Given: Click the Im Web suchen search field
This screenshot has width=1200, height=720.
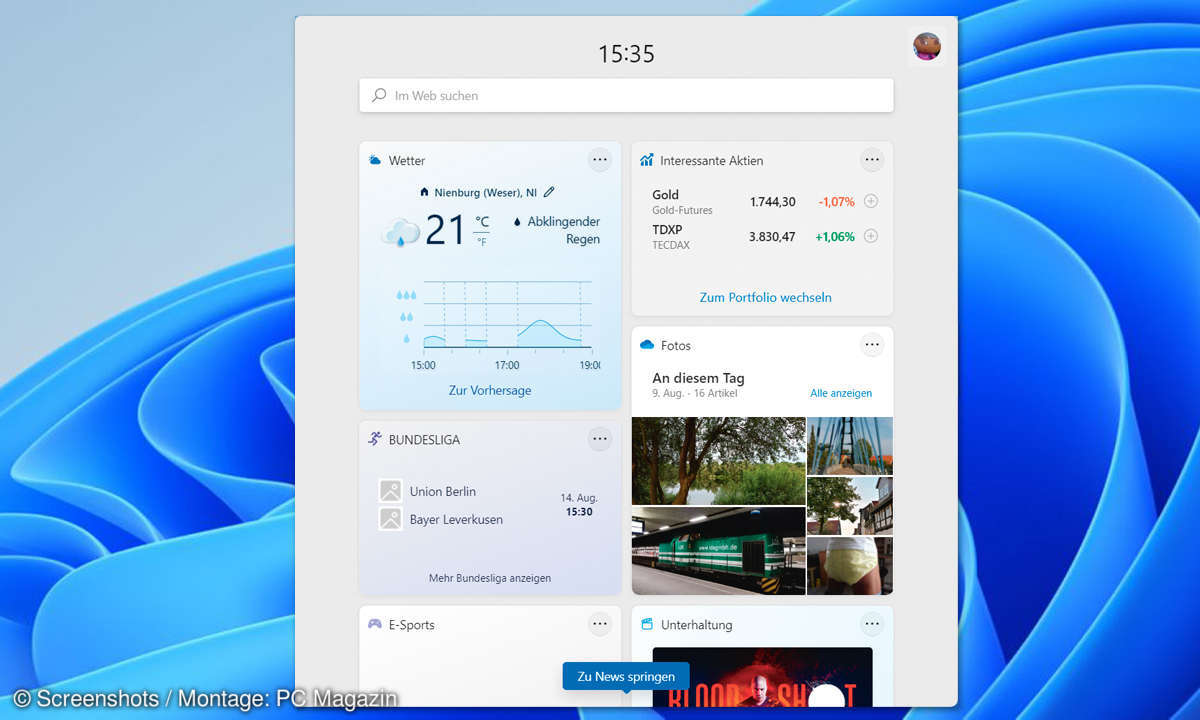Looking at the screenshot, I should tap(626, 96).
